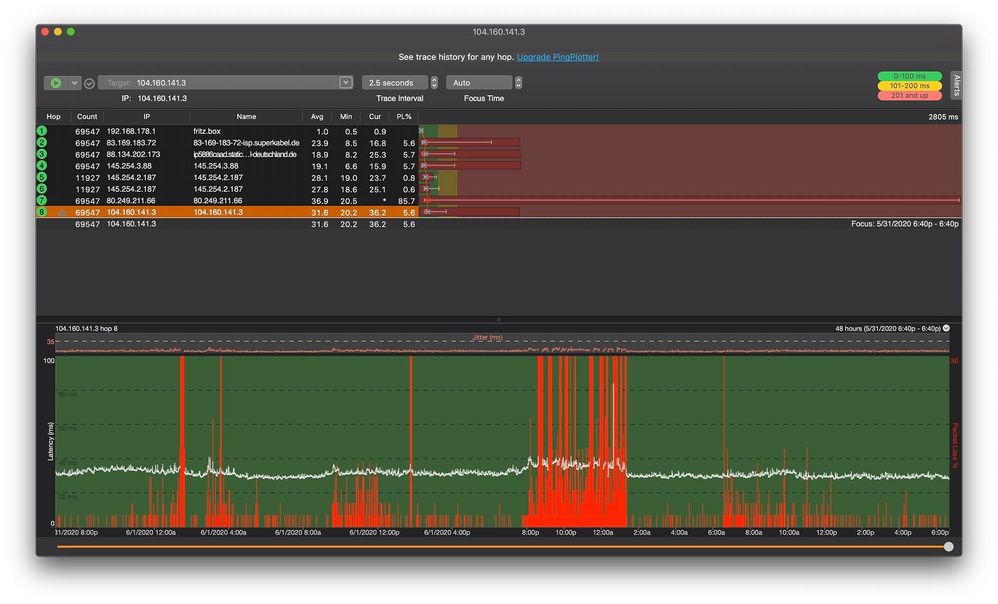Click hop 7 icon with 85.7% packet loss
The width and height of the screenshot is (998, 604).
click(42, 201)
